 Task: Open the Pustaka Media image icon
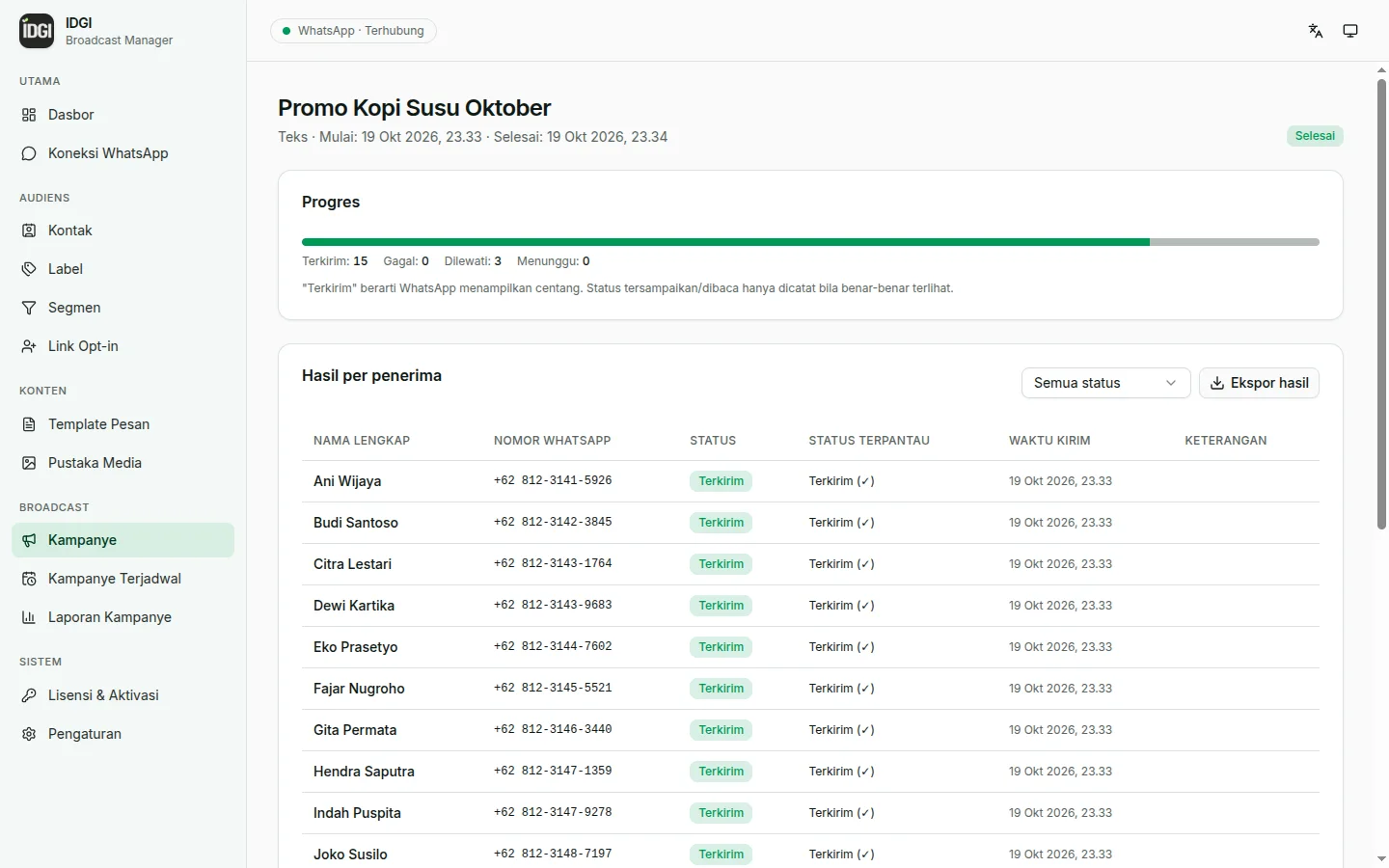[29, 463]
